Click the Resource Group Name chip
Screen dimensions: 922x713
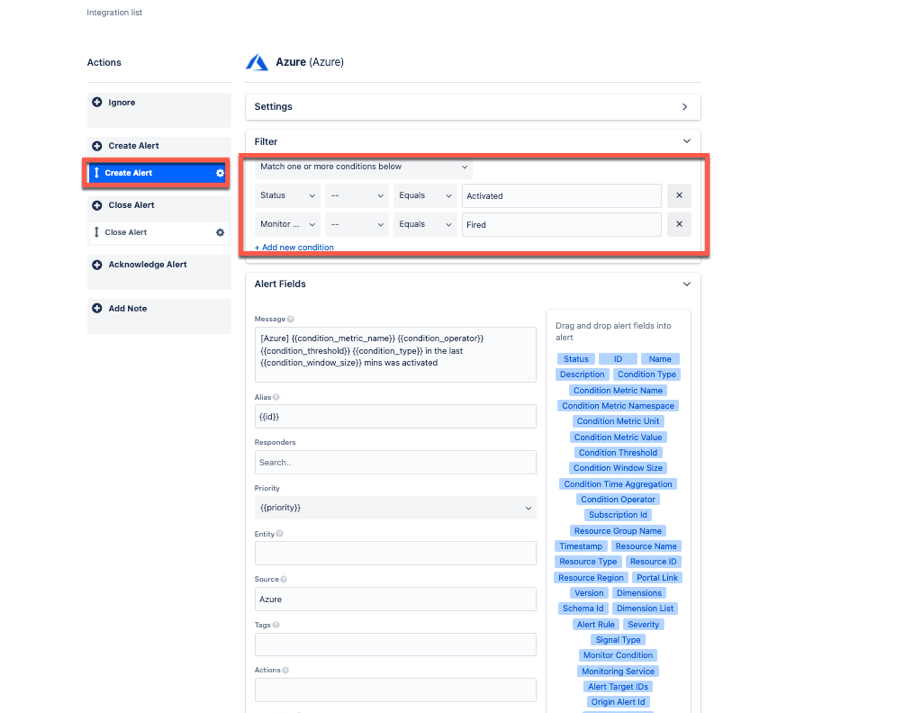[x=618, y=531]
